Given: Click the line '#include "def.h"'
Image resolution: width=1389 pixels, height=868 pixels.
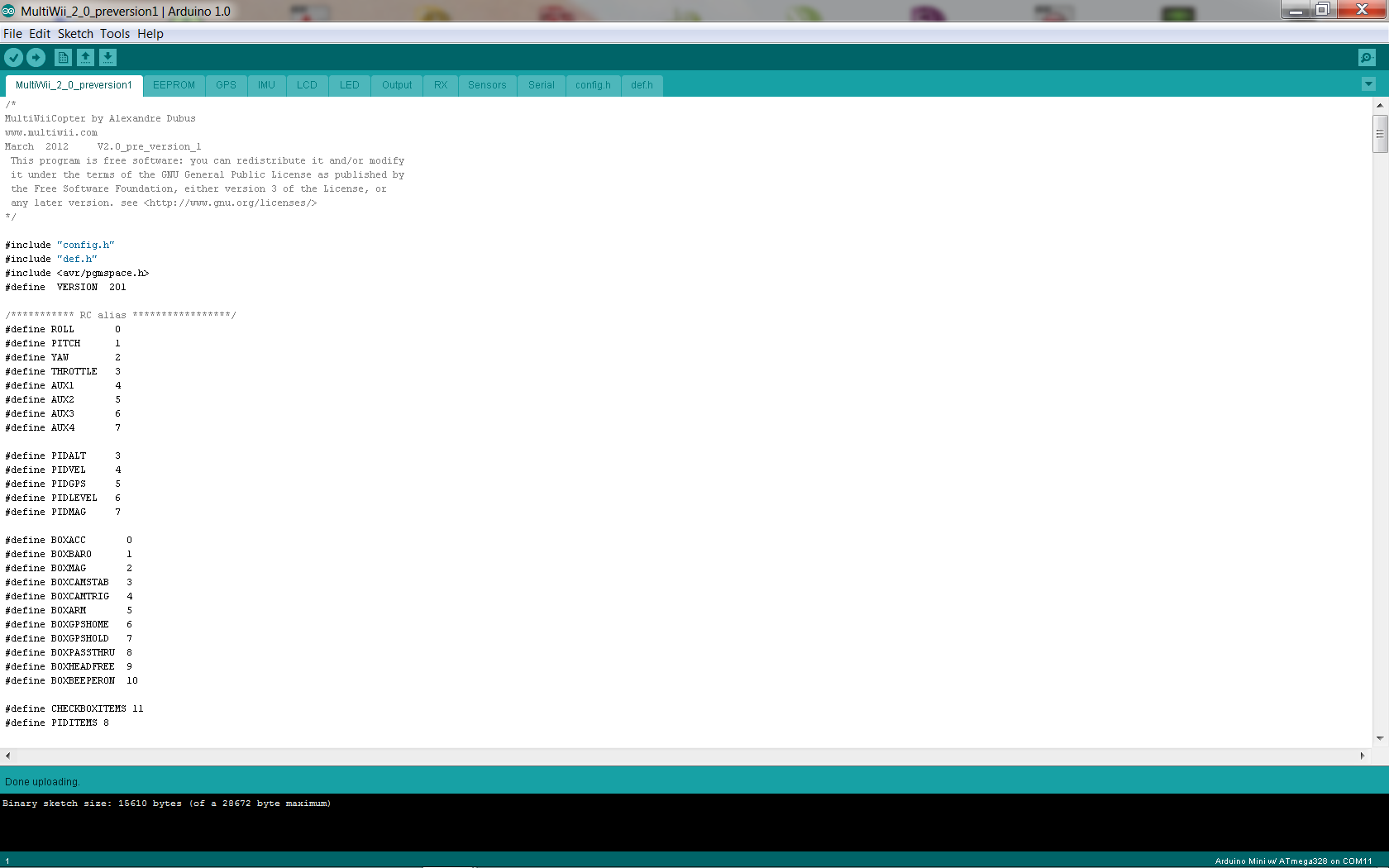Looking at the screenshot, I should coord(51,259).
